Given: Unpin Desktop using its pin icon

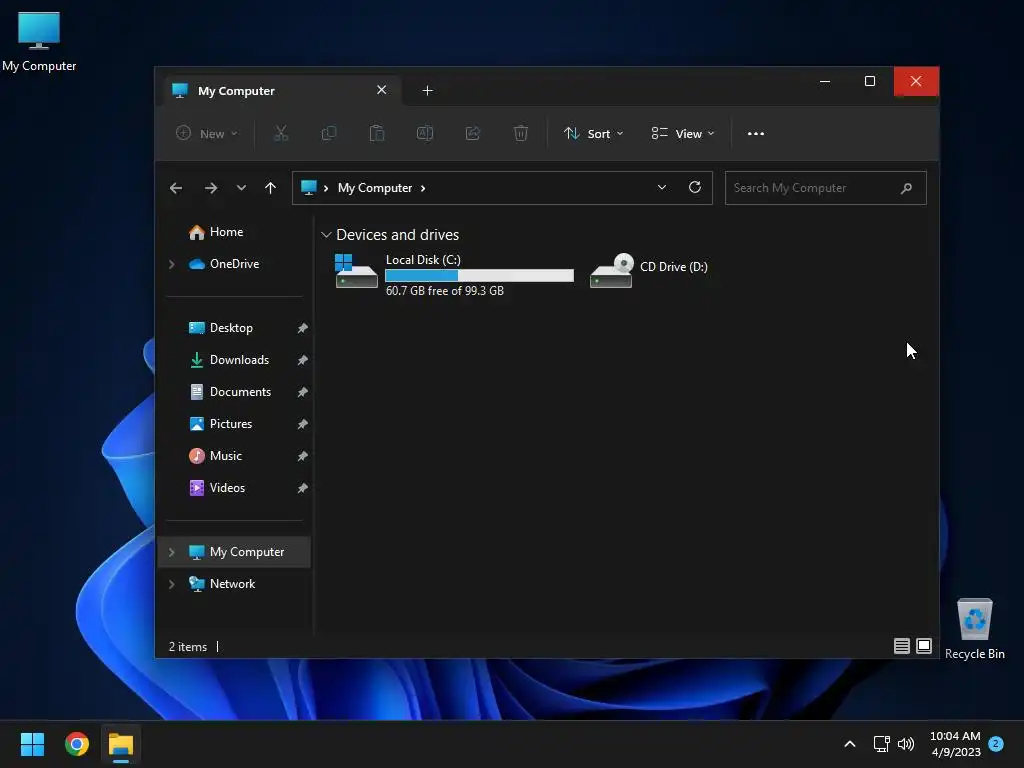Looking at the screenshot, I should (302, 328).
